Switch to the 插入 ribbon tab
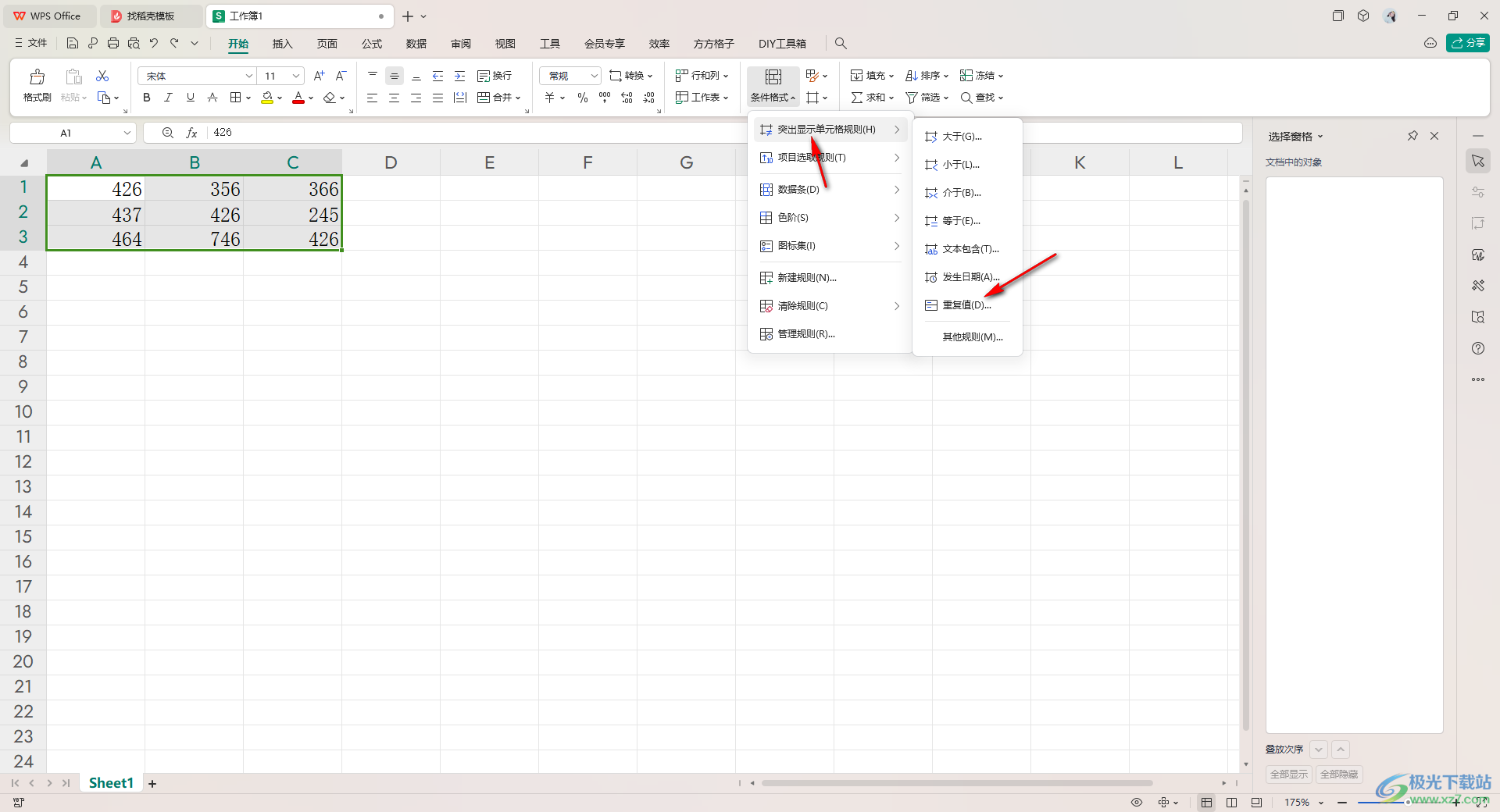Image resolution: width=1500 pixels, height=812 pixels. tap(282, 44)
